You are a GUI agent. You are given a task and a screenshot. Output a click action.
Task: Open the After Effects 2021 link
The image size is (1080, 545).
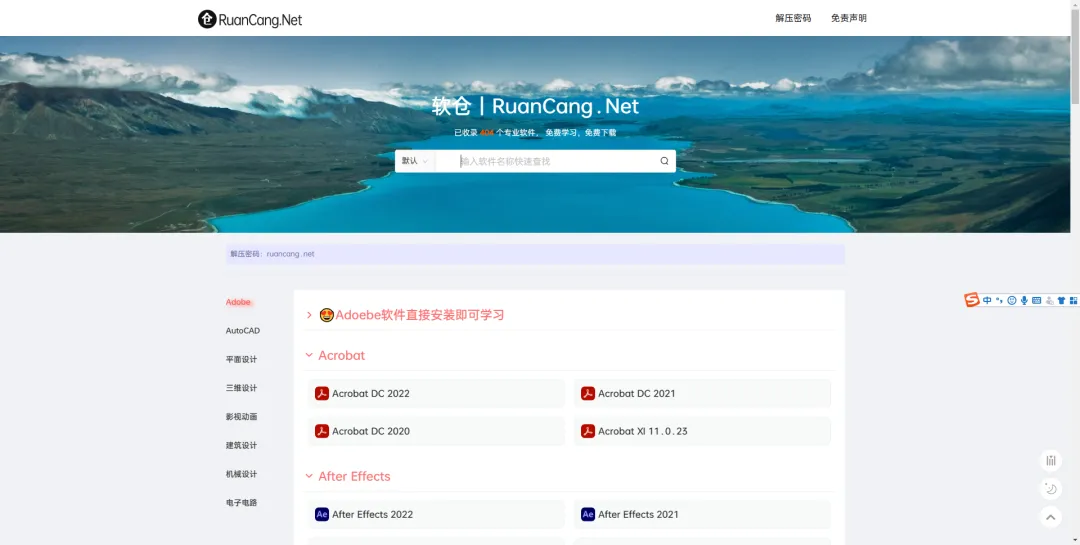[703, 514]
